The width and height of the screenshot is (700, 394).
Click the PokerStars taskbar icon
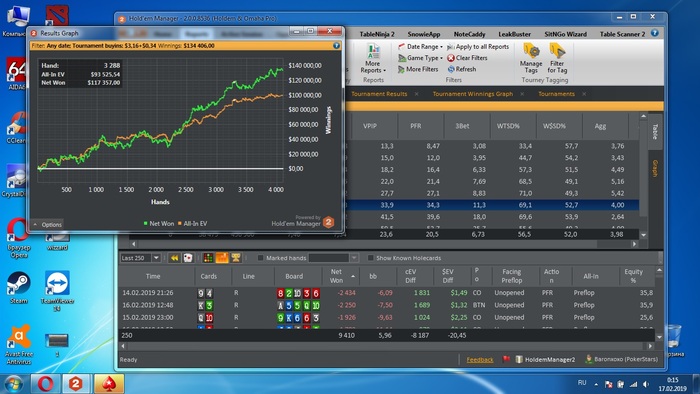coord(109,384)
